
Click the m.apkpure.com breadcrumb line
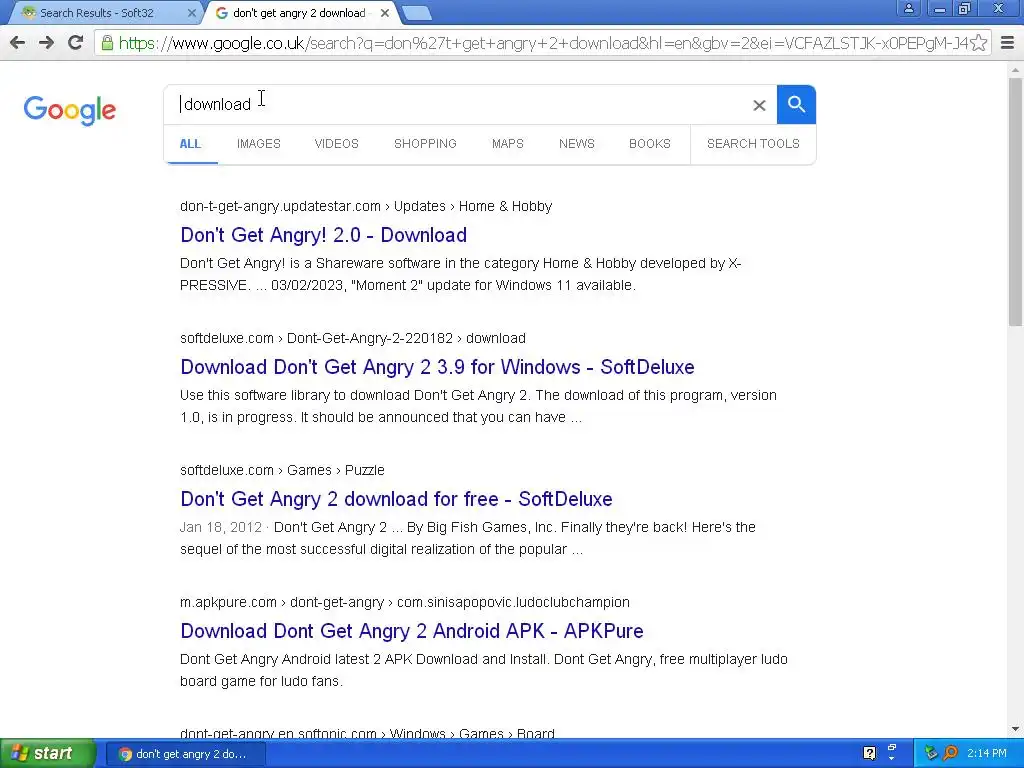coord(405,602)
